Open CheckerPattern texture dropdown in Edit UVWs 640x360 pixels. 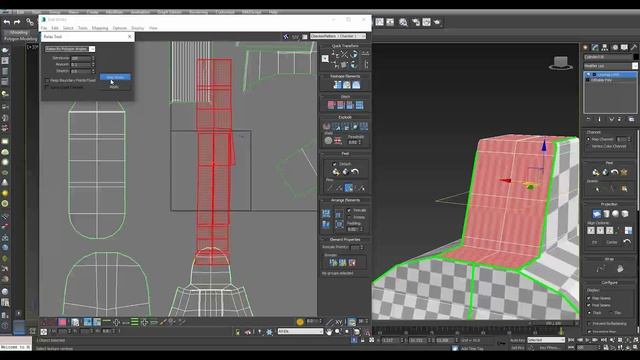click(x=338, y=36)
